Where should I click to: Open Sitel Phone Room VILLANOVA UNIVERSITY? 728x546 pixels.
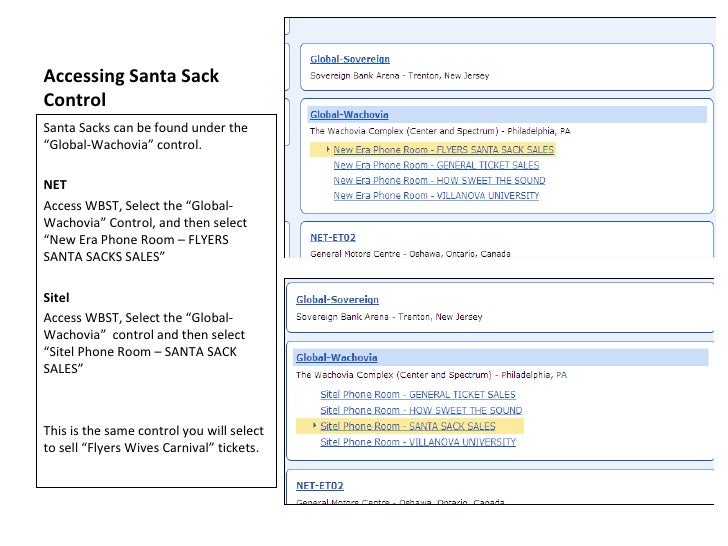418,442
